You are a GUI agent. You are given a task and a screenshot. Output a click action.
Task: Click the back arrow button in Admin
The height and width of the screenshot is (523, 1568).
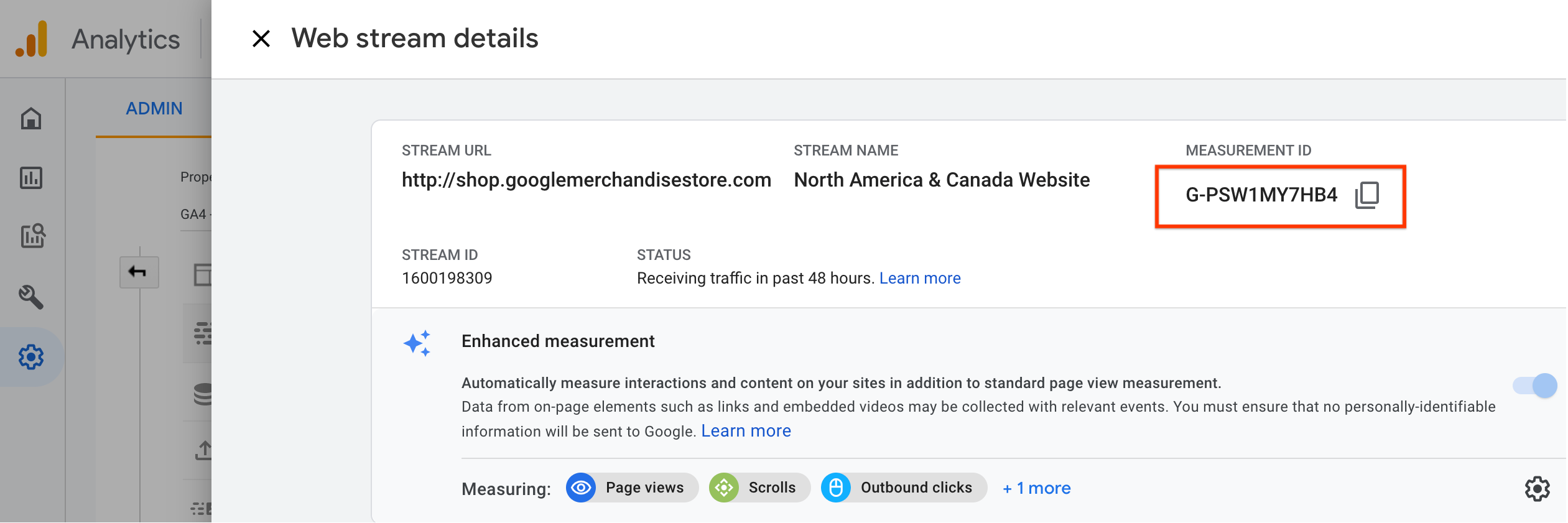(139, 272)
